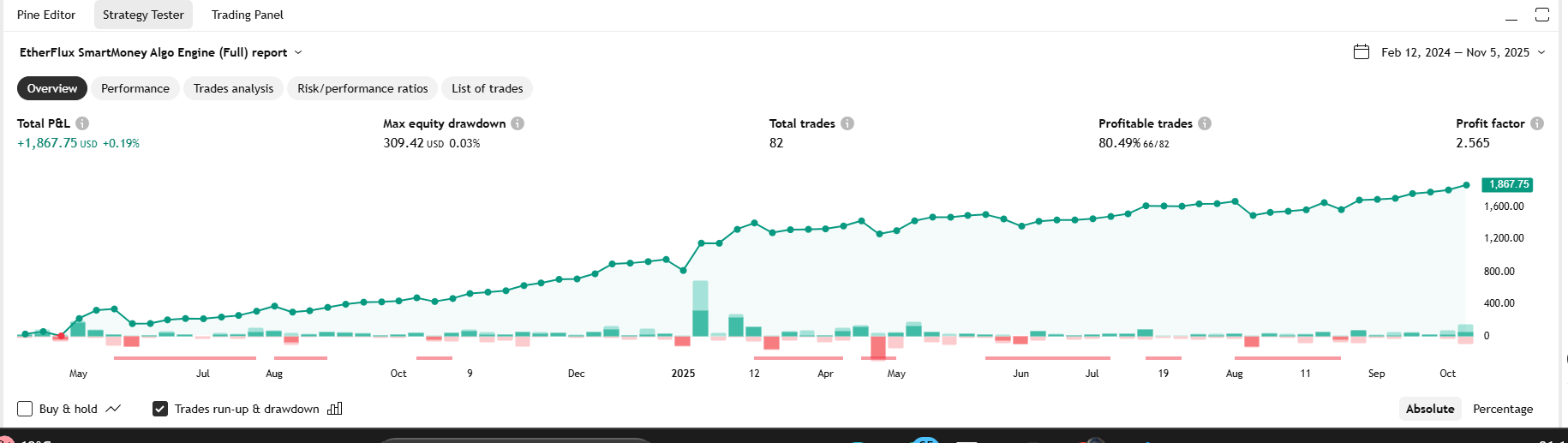Enable the Buy & hold checkbox
The height and width of the screenshot is (443, 1568).
[25, 409]
